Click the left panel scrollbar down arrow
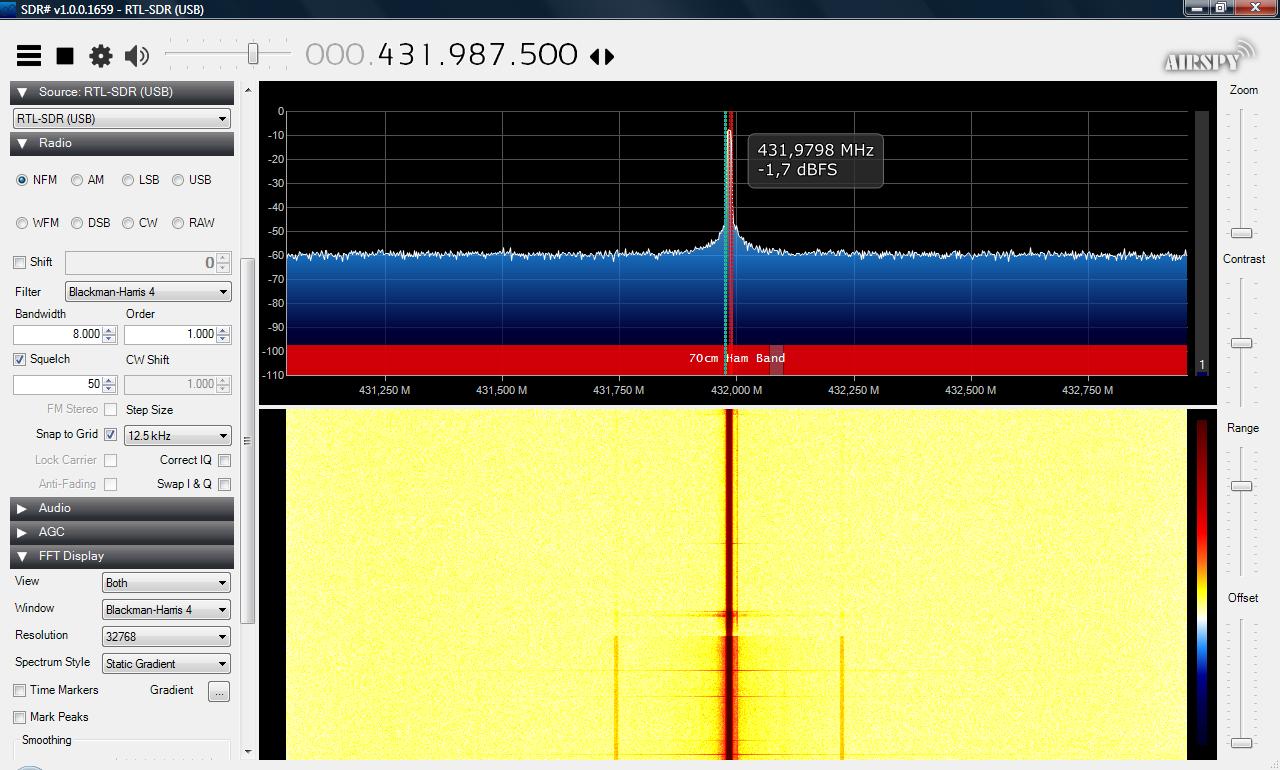1280x770 pixels. tap(248, 752)
